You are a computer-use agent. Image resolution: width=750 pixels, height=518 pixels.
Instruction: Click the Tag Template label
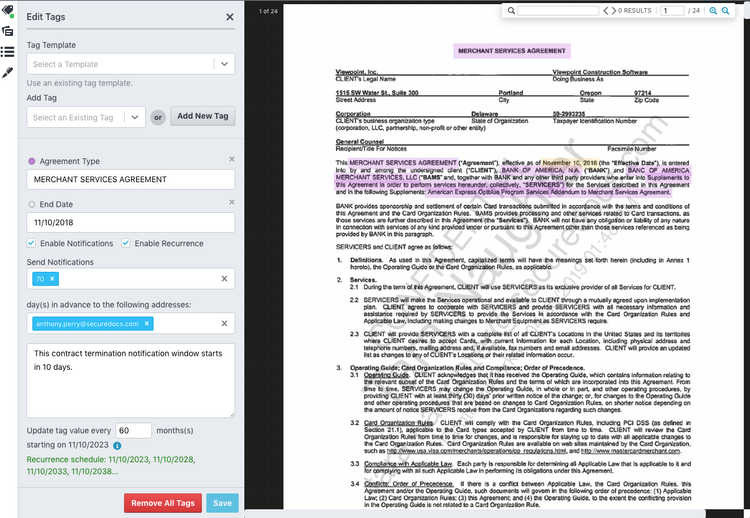51,45
